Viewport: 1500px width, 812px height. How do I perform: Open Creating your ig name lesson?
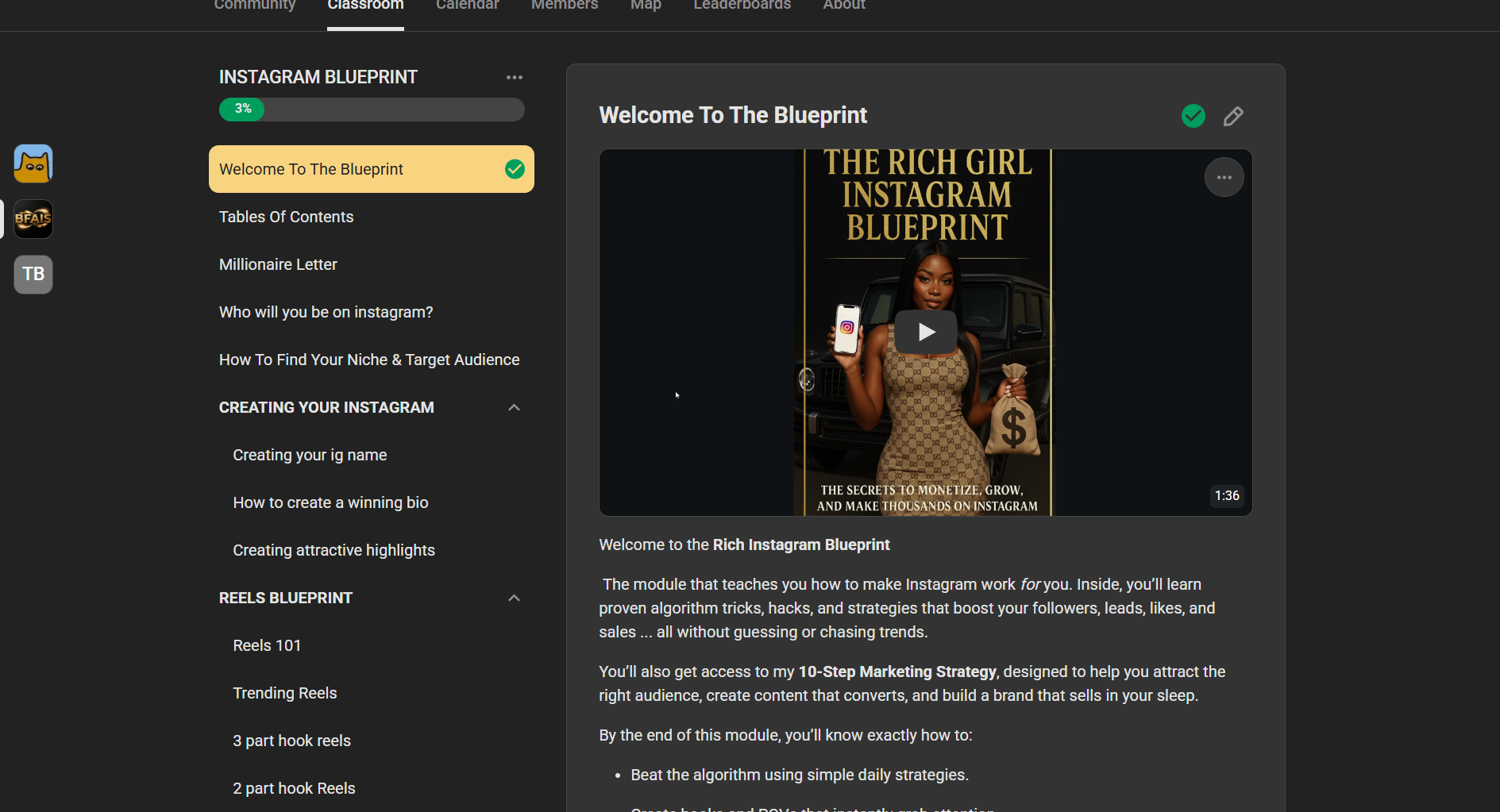(372, 455)
